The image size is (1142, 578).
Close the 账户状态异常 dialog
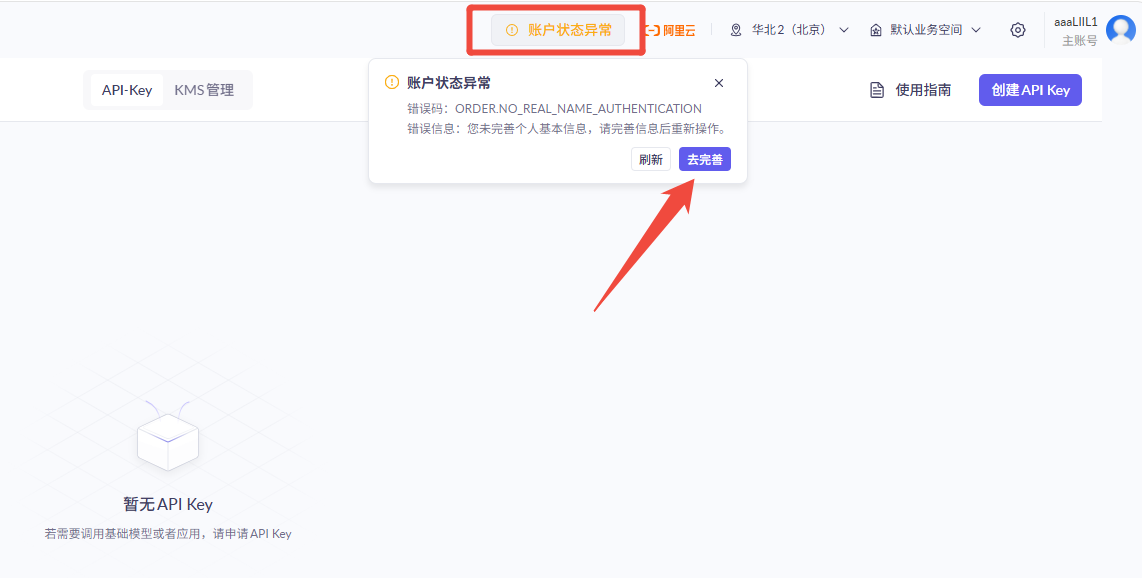[718, 83]
